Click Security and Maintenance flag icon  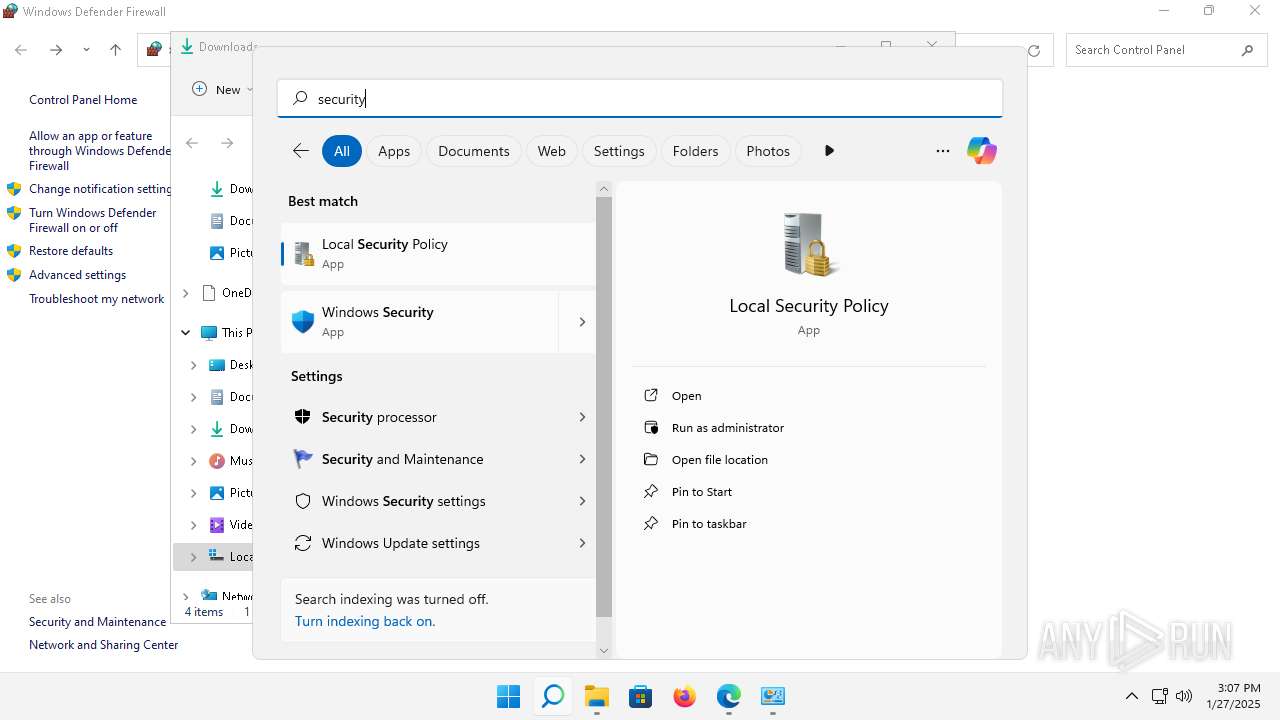[303, 459]
